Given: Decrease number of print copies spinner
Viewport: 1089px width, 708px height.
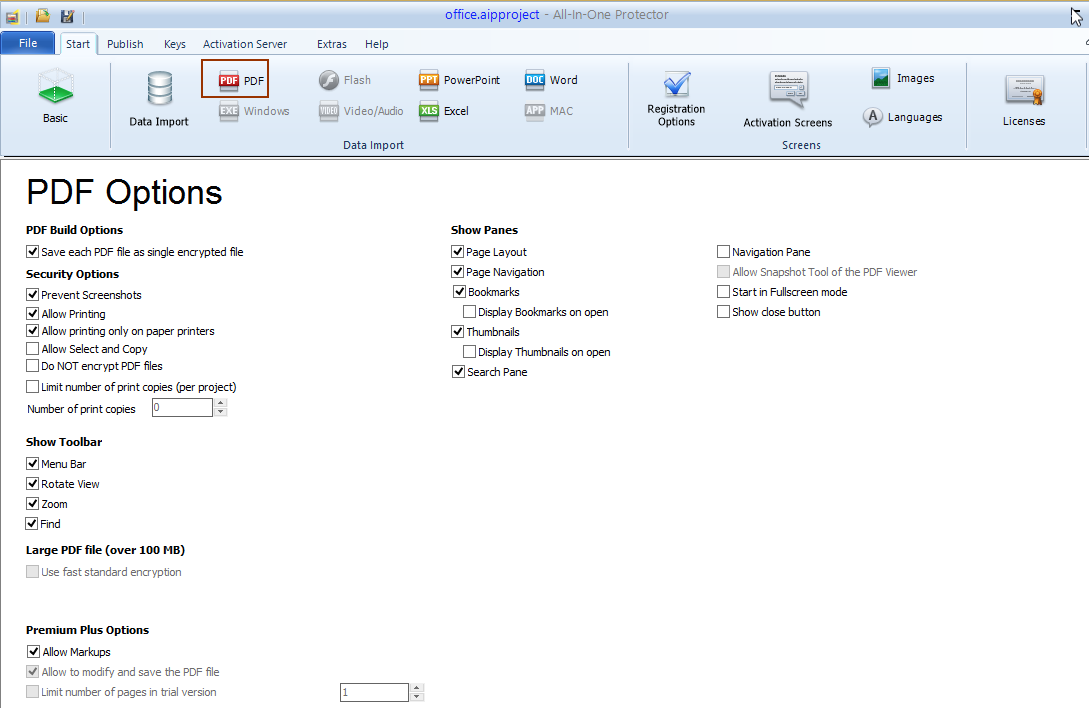Looking at the screenshot, I should tap(221, 412).
